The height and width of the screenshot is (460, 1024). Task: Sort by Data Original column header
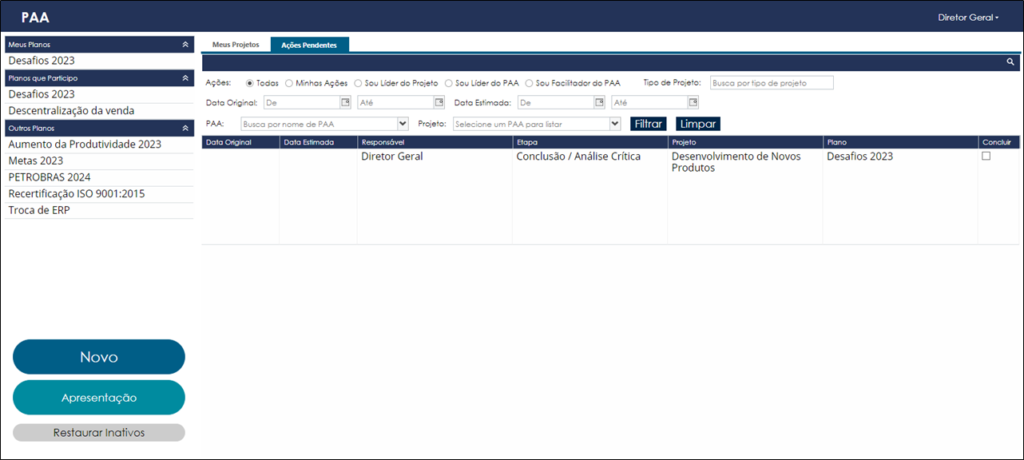240,142
